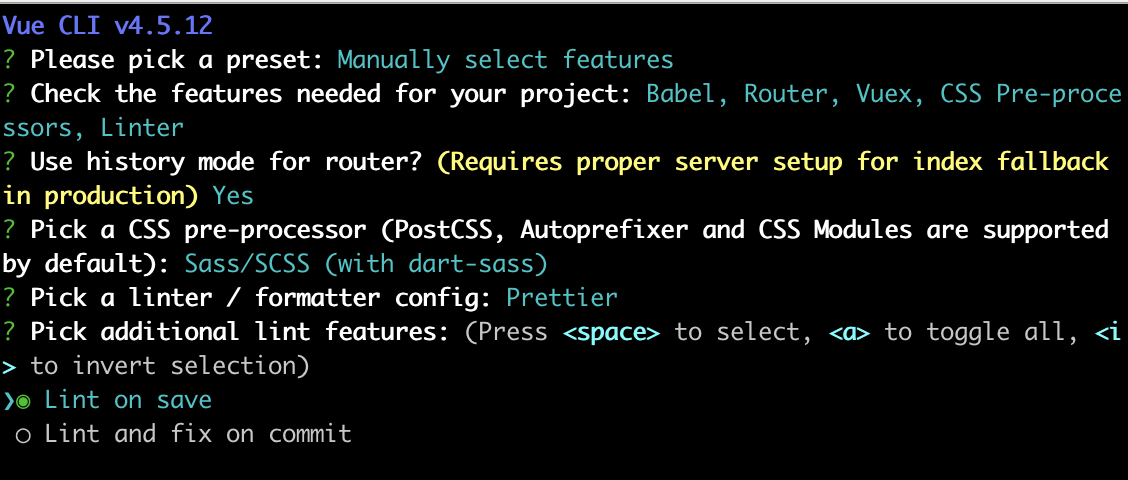Screen dimensions: 1128x480
Task: Click the Sass/SCSS (with dart-sass) answer
Action: click(x=366, y=264)
